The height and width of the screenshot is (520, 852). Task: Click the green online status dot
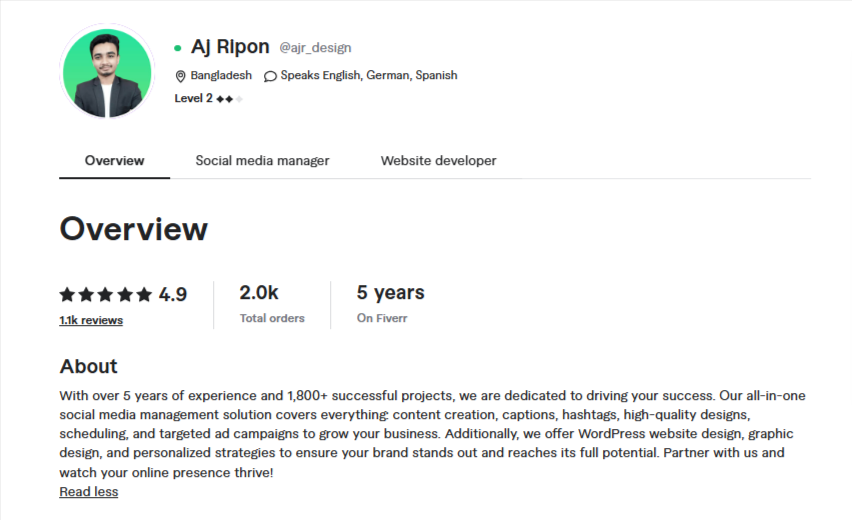(x=178, y=48)
